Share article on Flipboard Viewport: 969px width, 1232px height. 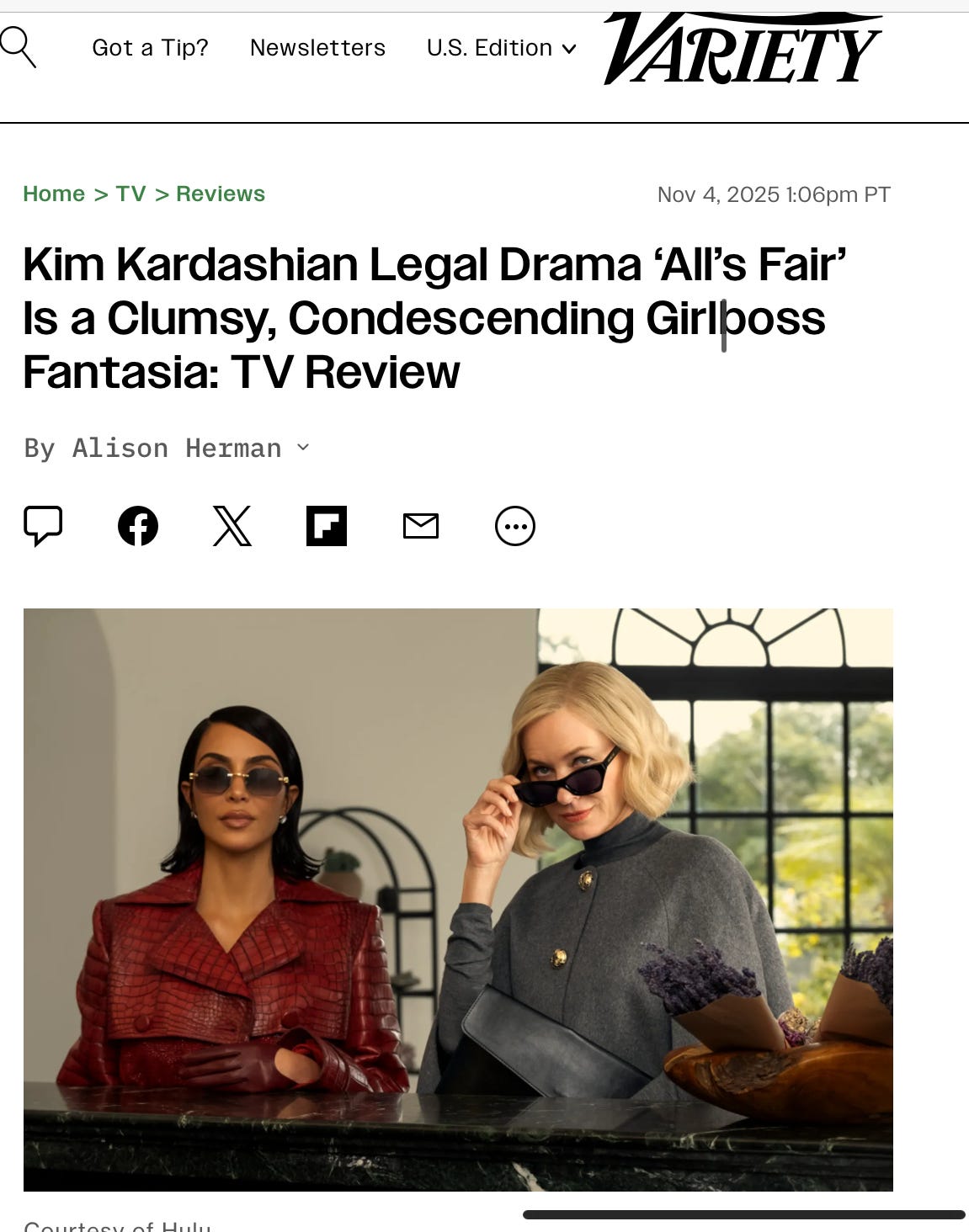(327, 526)
